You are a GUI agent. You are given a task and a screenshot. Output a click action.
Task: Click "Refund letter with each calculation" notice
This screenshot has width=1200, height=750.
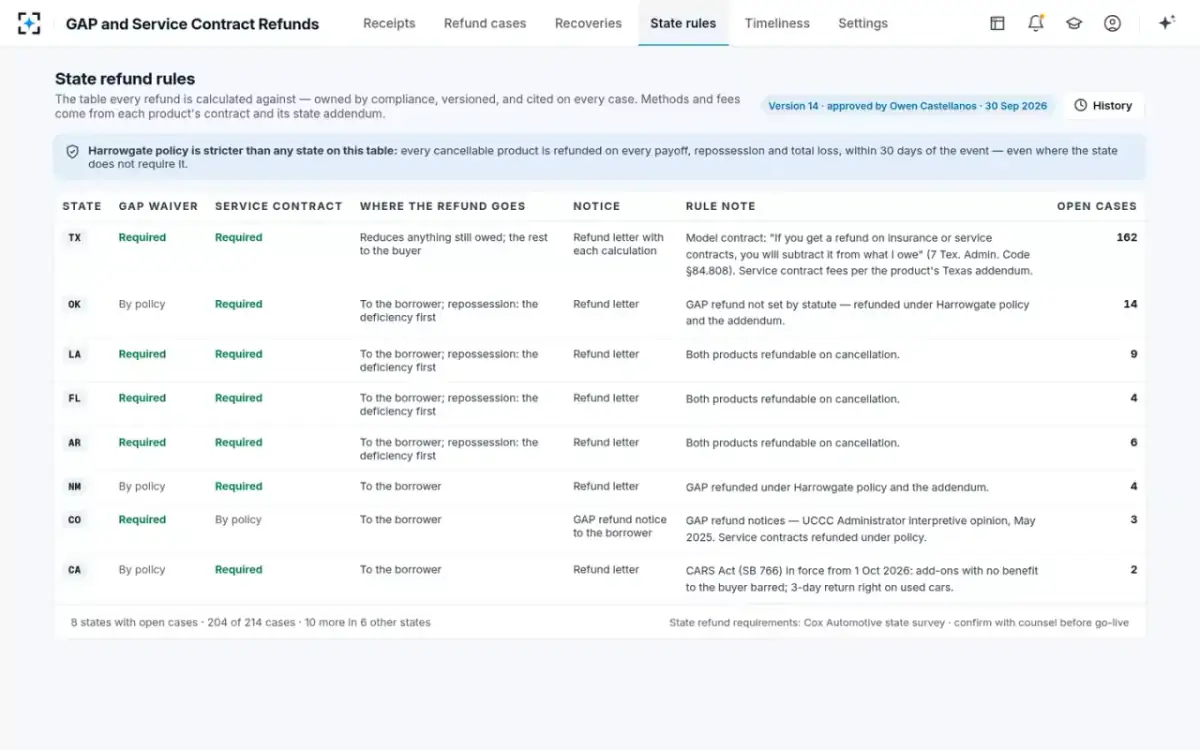coord(618,244)
